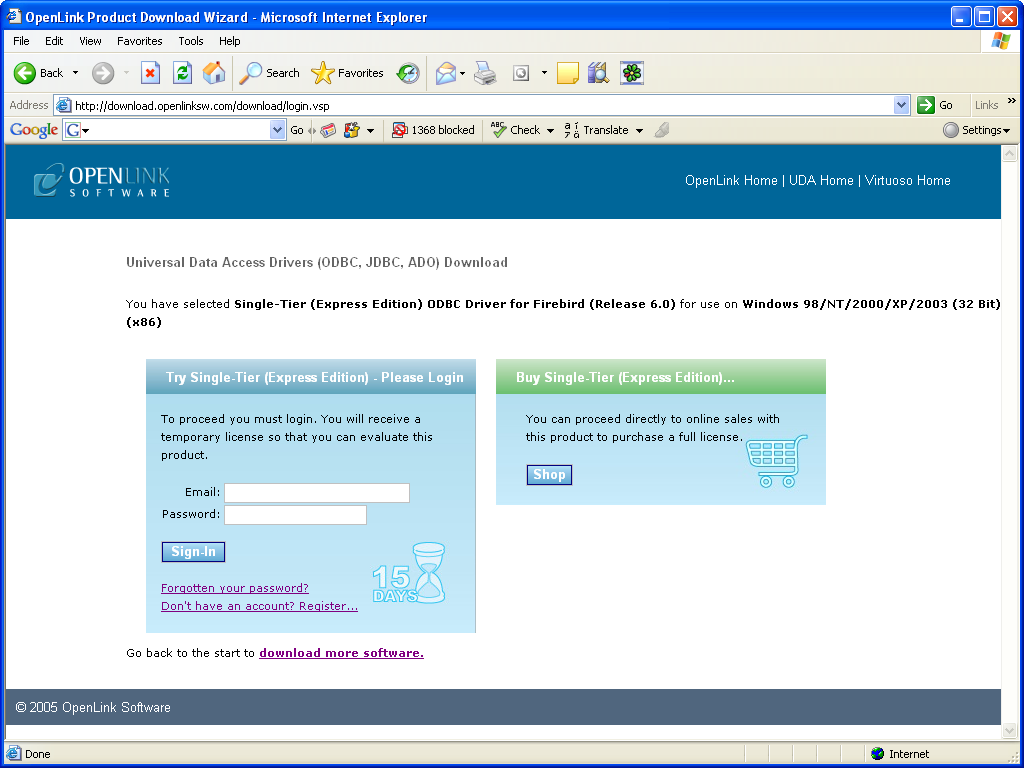Open the File menu
This screenshot has height=768, width=1024.
pos(21,40)
